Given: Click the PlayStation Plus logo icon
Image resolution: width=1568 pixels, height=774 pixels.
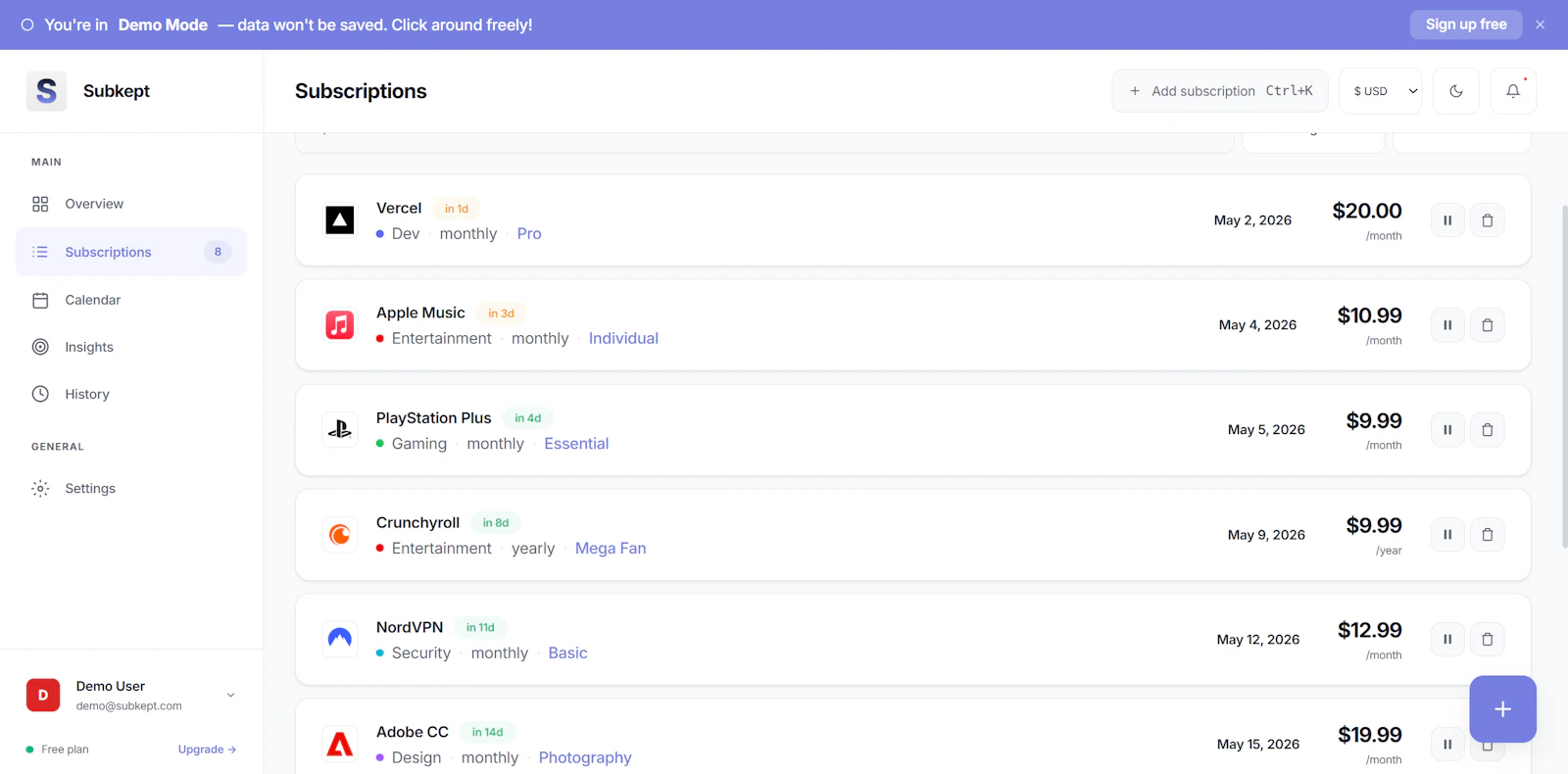Looking at the screenshot, I should pos(340,430).
